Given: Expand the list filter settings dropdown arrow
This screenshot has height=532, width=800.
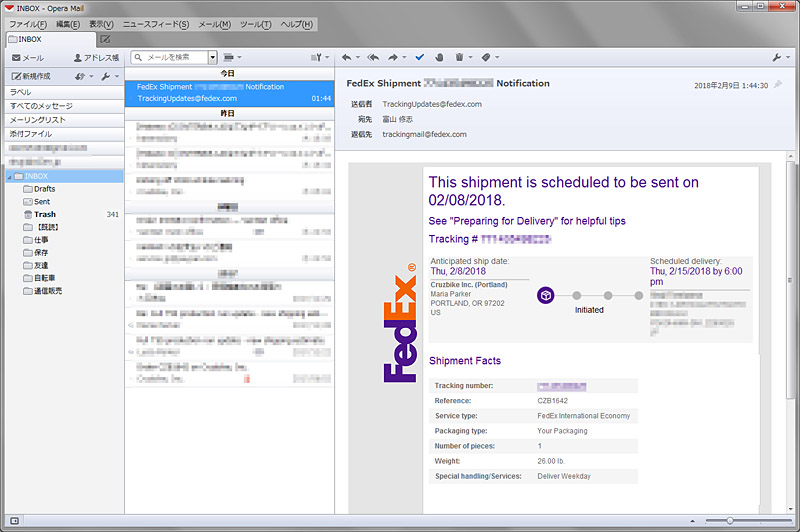Looking at the screenshot, I should (327, 57).
